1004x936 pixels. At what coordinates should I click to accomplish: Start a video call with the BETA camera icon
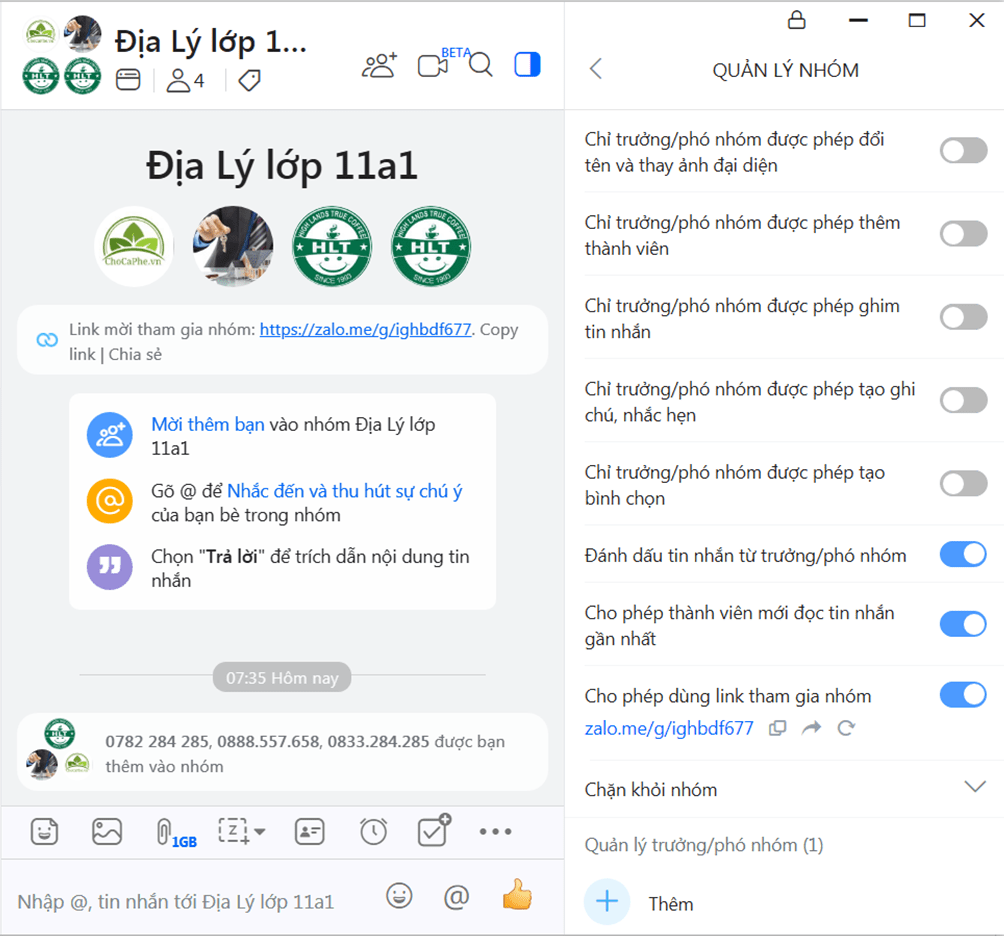pos(432,63)
